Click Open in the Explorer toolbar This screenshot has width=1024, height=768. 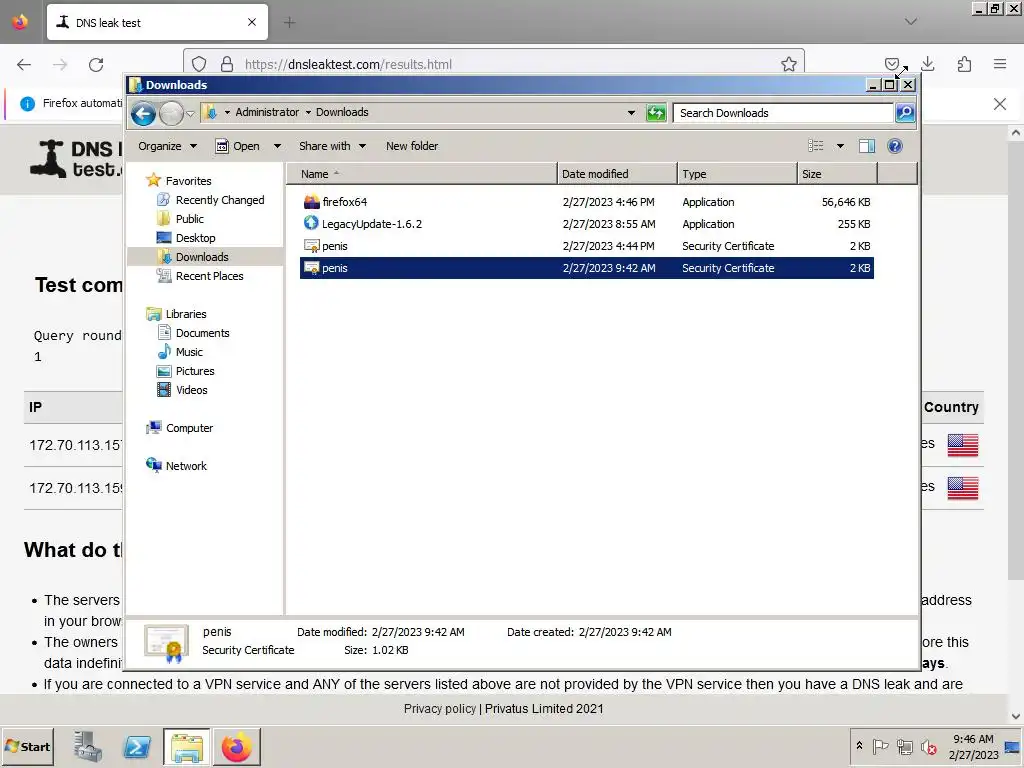point(238,146)
